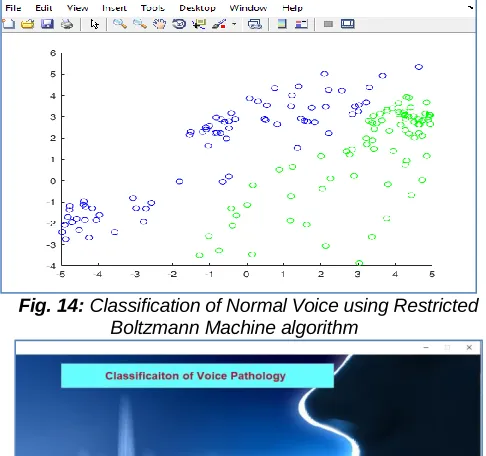Screen dimensions: 486x456
Task: Select the Brush data tool
Action: click(x=219, y=24)
